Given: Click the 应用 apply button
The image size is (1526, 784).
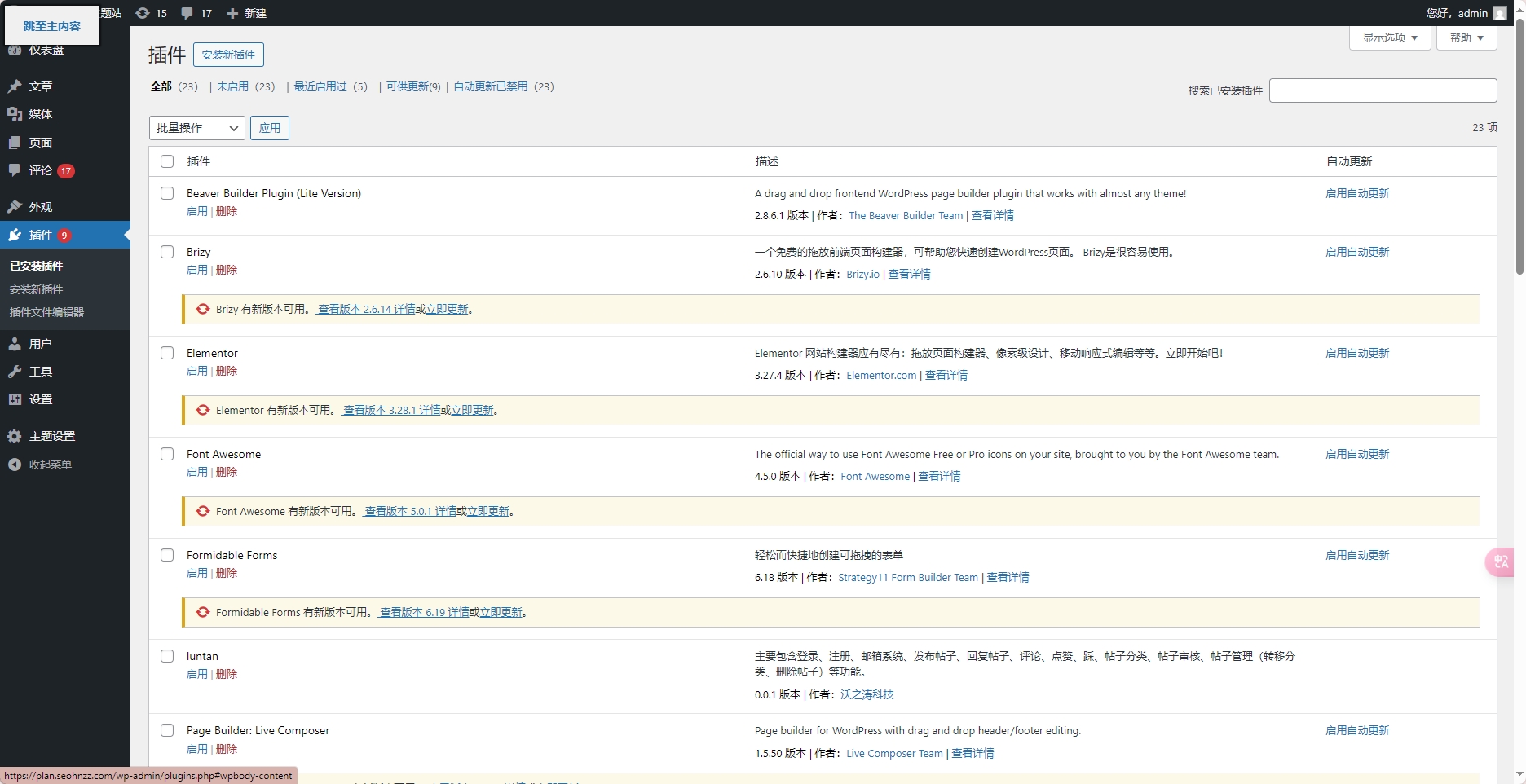Looking at the screenshot, I should (270, 128).
